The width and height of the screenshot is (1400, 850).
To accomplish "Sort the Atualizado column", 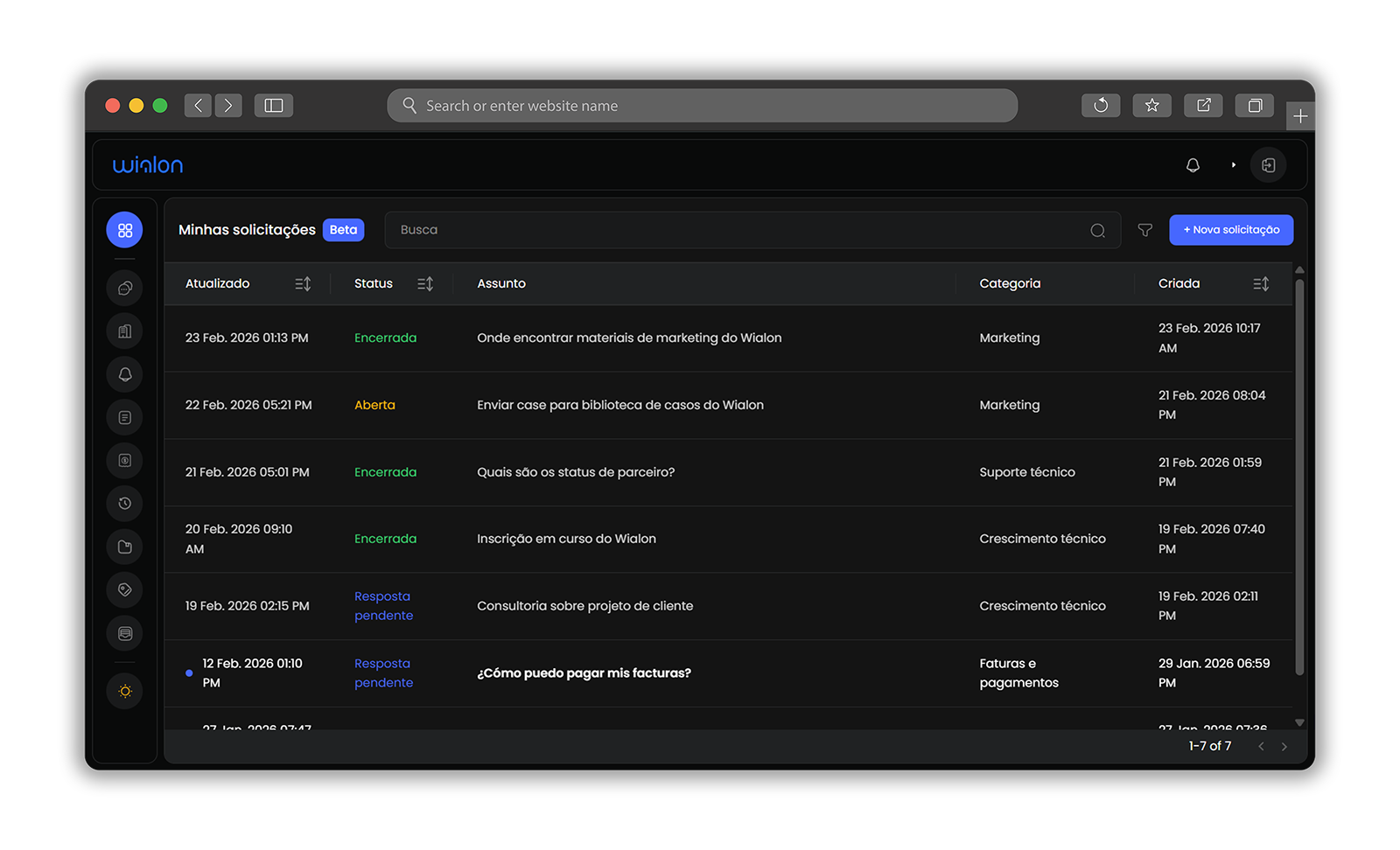I will click(x=303, y=283).
